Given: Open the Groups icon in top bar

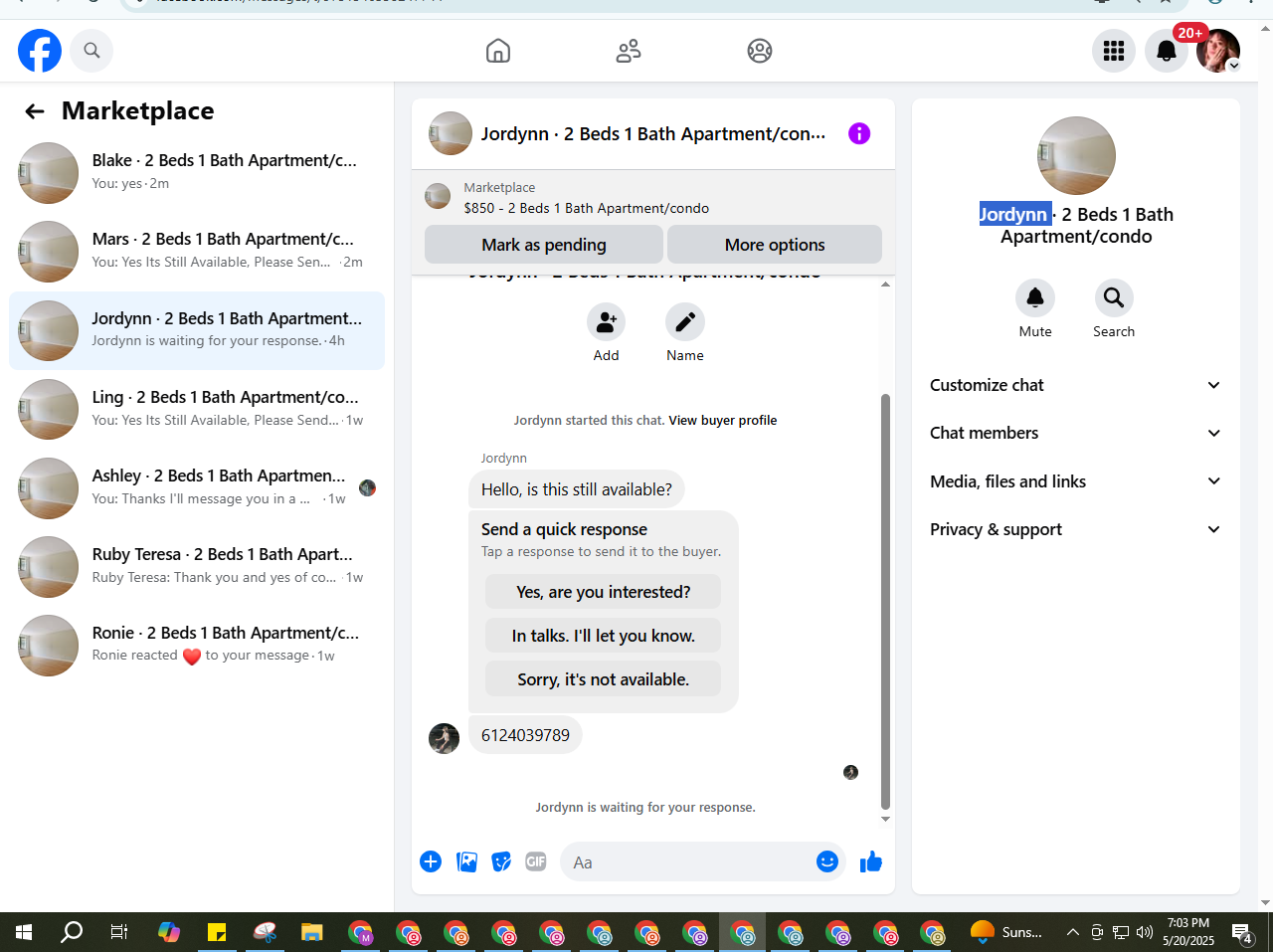Looking at the screenshot, I should [x=760, y=51].
